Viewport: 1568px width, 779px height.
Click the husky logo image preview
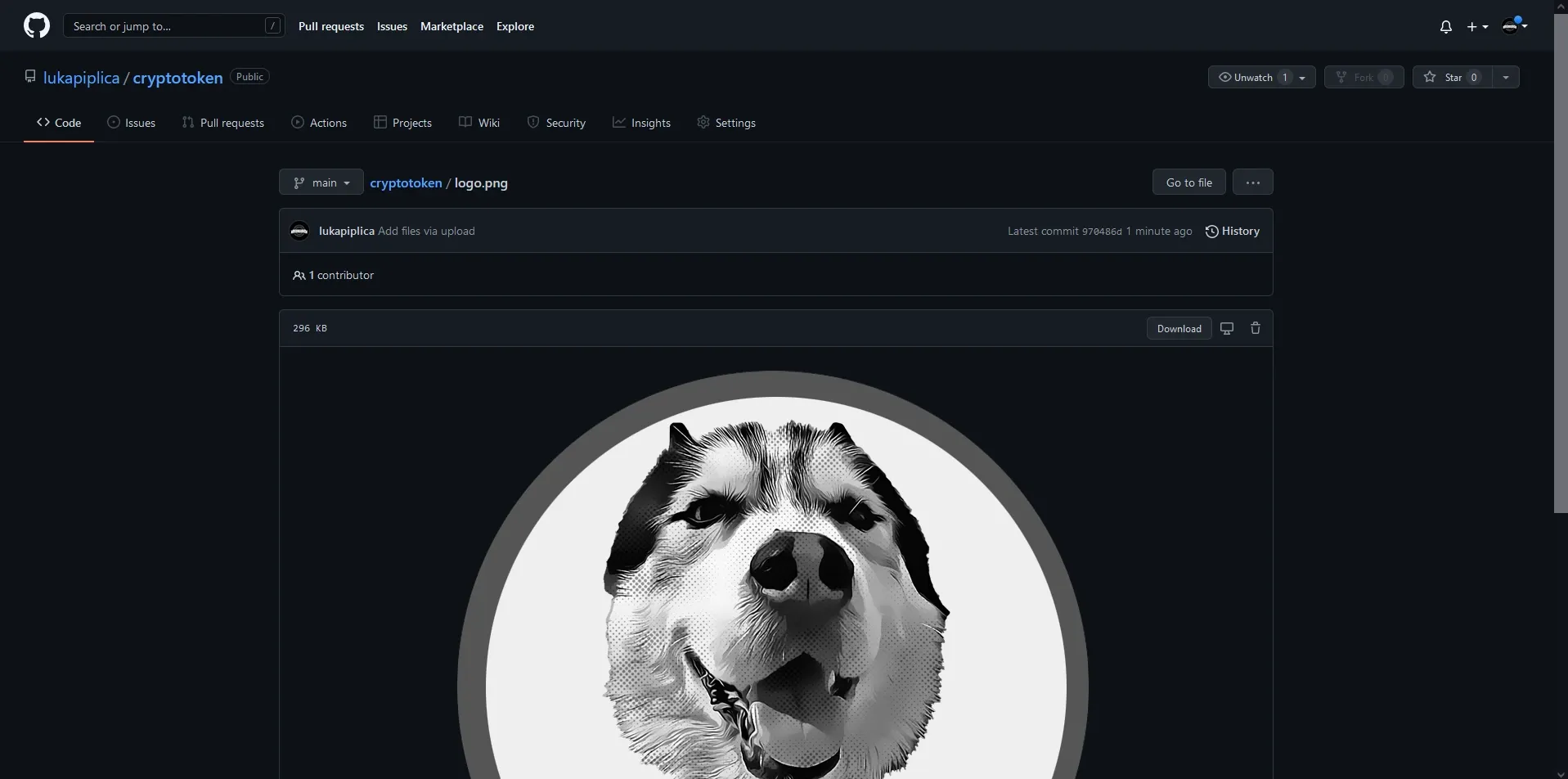(x=773, y=575)
